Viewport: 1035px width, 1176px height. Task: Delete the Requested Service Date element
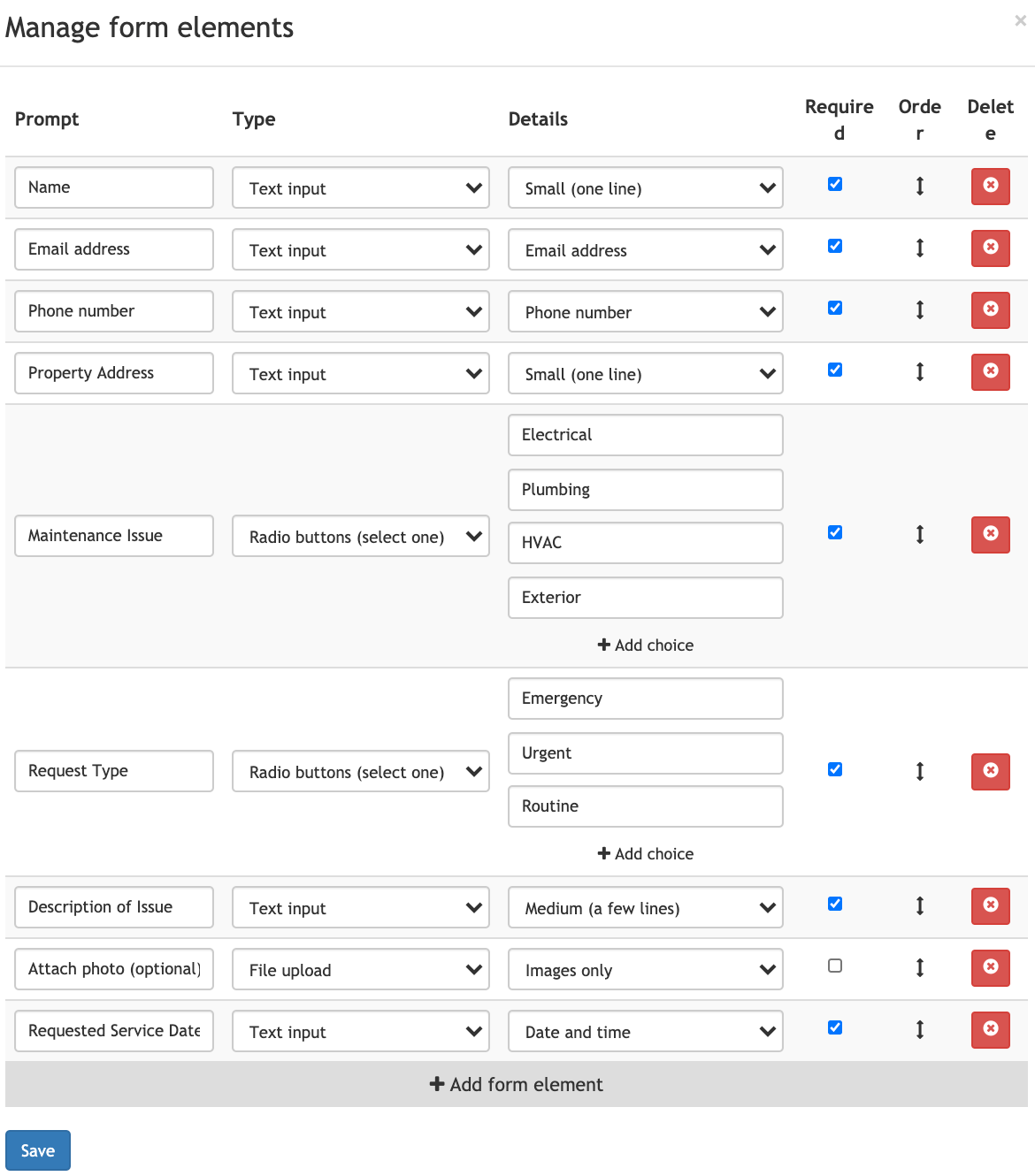point(990,1030)
